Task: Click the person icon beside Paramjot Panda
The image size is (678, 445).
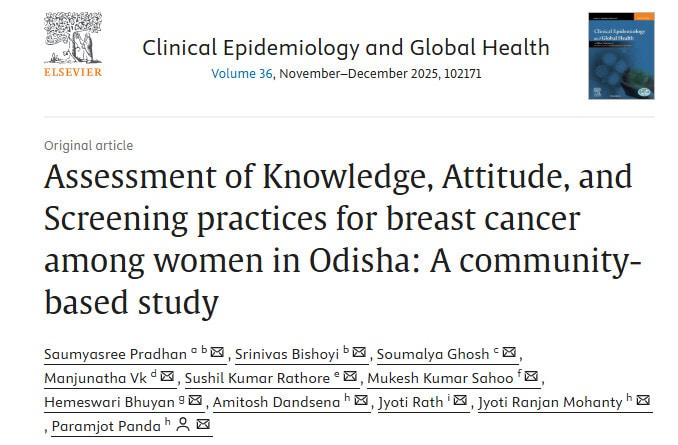Action: coord(182,426)
